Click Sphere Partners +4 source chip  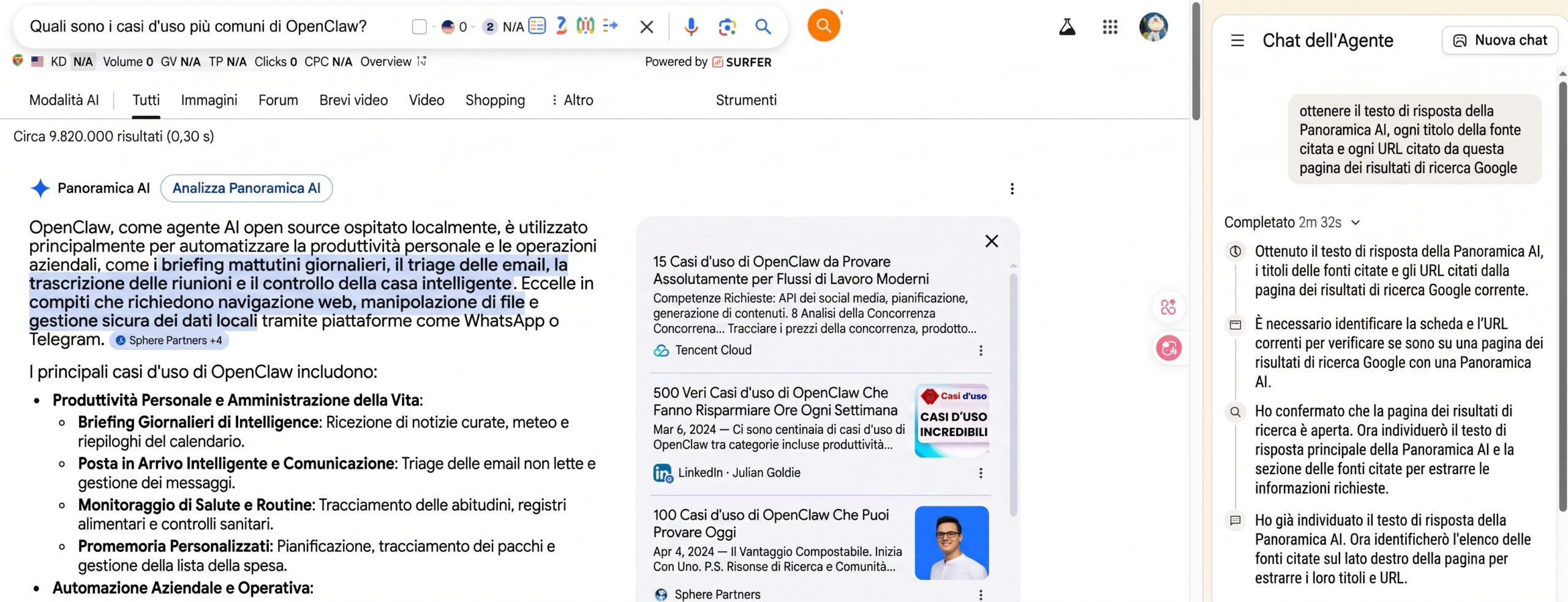click(x=169, y=341)
